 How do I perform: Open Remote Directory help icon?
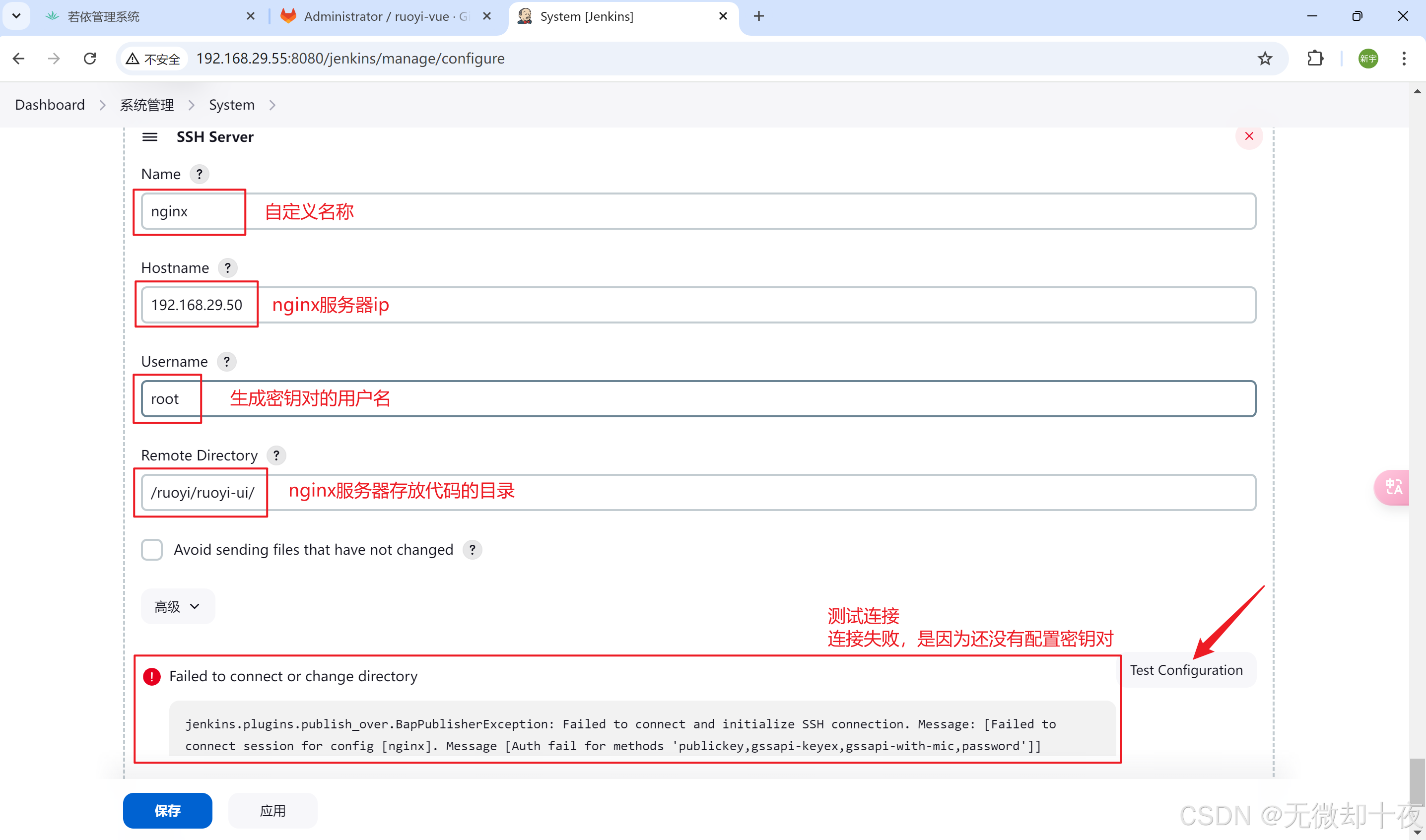(x=276, y=455)
